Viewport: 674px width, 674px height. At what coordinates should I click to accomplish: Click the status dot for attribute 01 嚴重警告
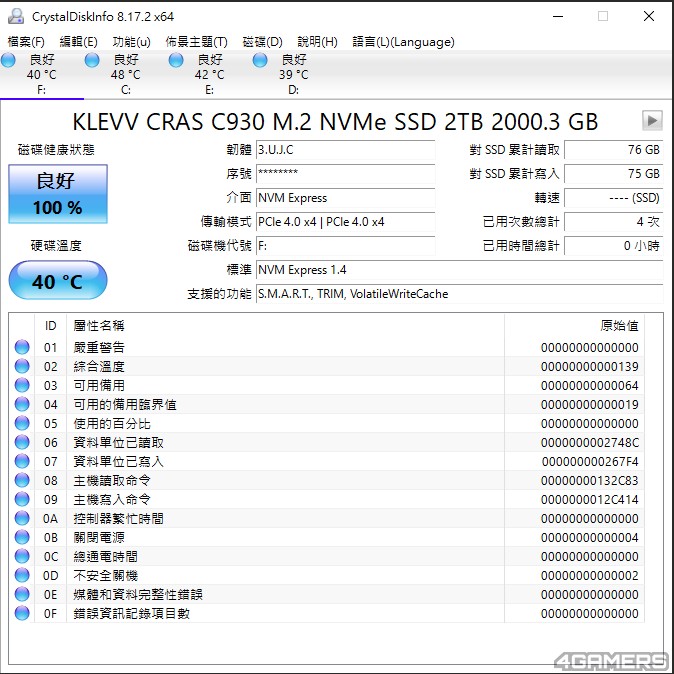point(22,347)
